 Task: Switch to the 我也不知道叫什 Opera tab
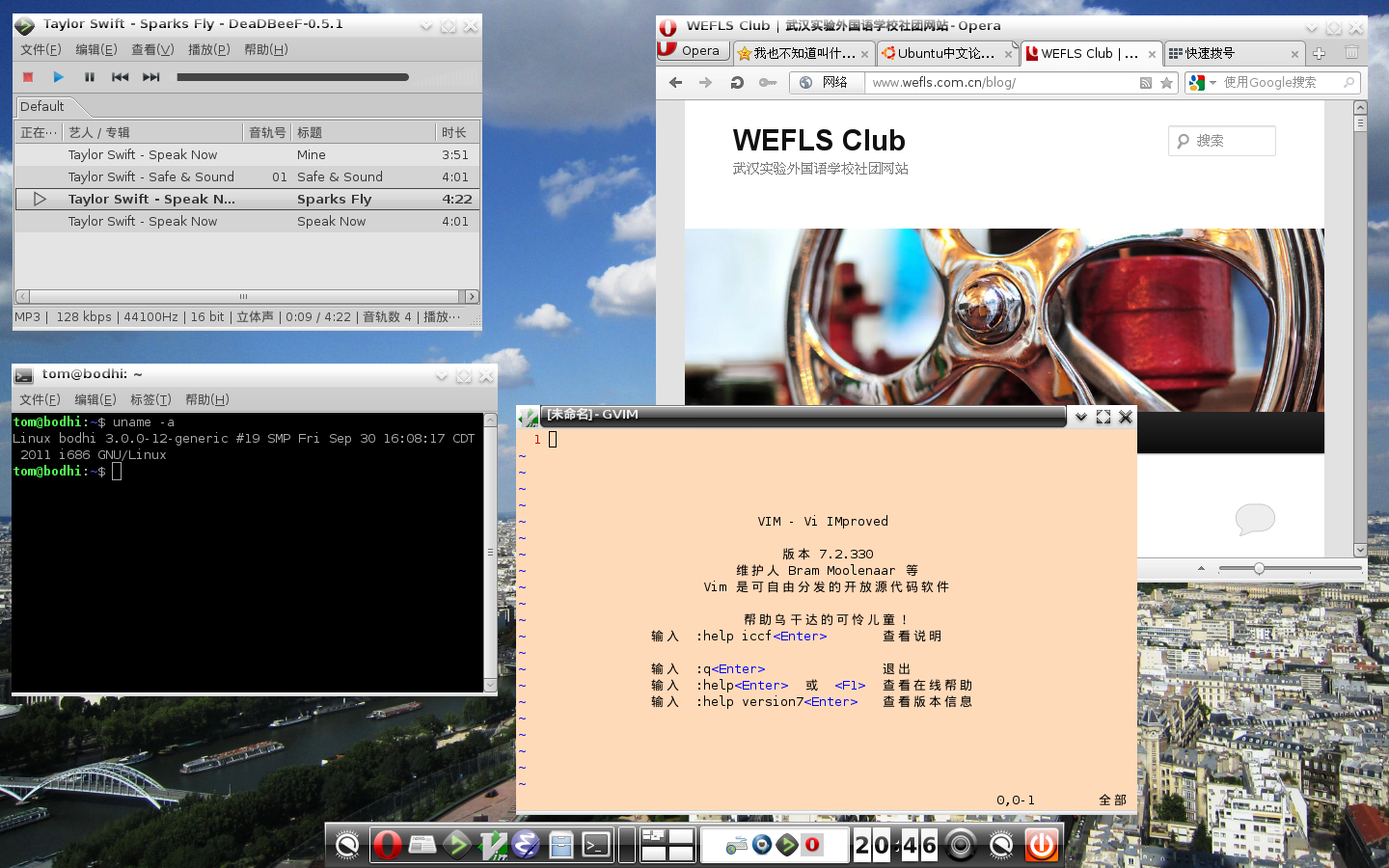803,53
